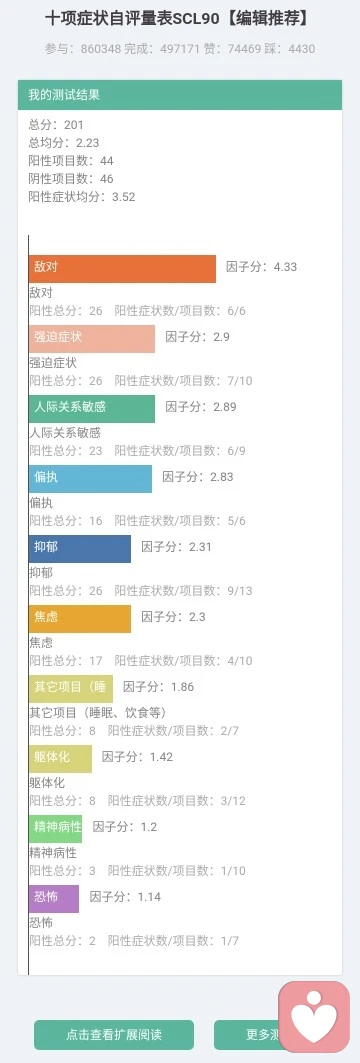Click the SCL90 page title
The height and width of the screenshot is (1063, 360).
180,19
